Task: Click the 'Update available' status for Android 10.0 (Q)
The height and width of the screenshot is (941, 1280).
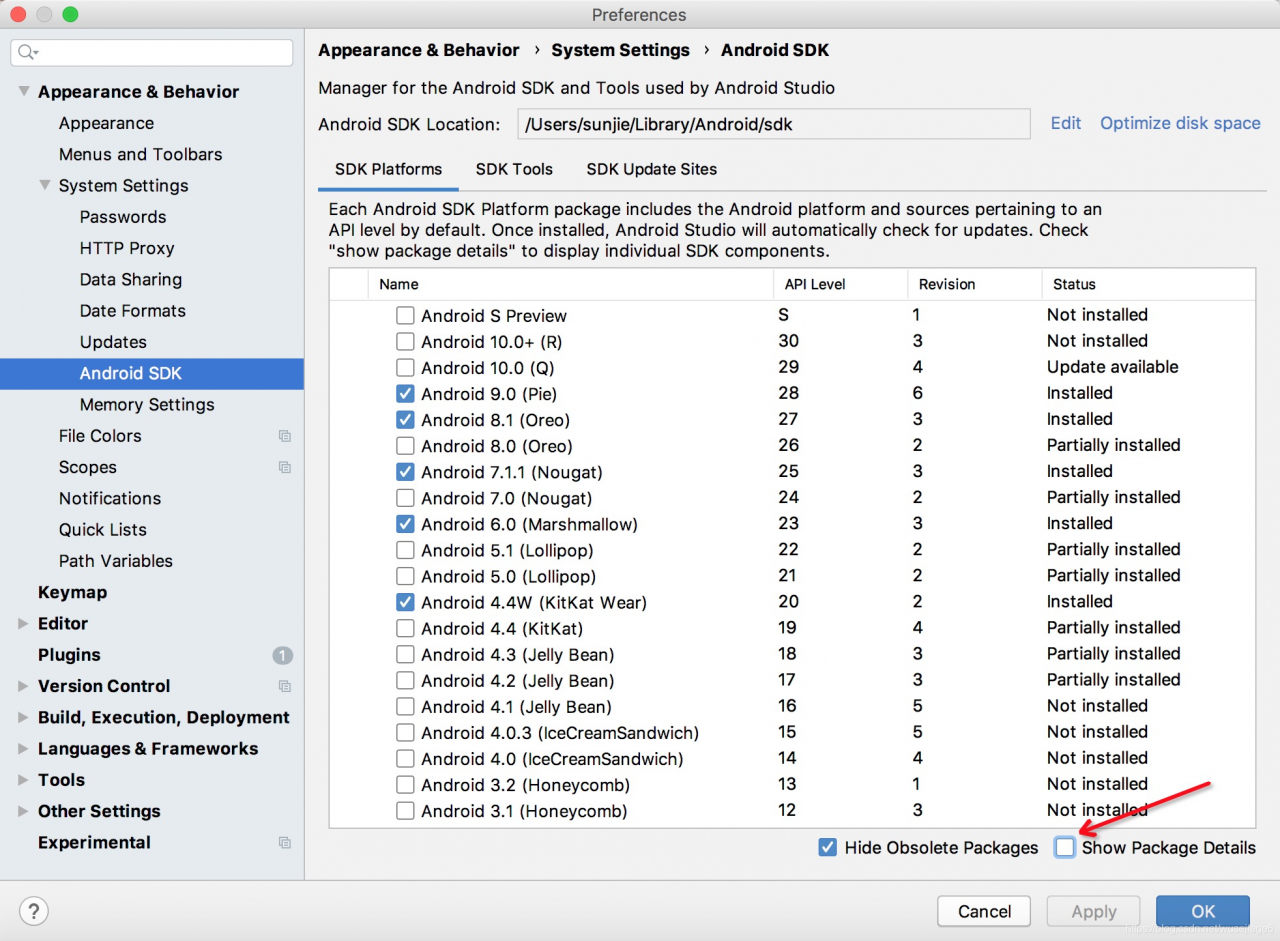Action: 1112,367
